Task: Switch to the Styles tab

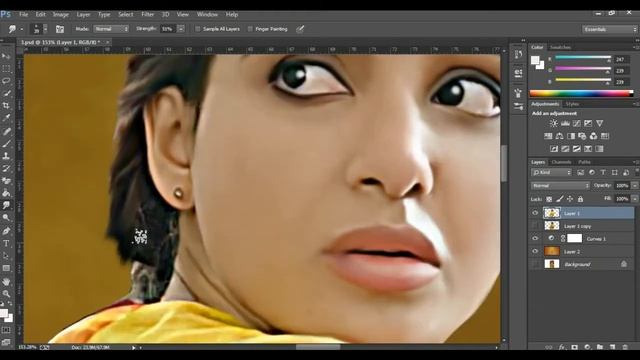Action: tap(572, 104)
